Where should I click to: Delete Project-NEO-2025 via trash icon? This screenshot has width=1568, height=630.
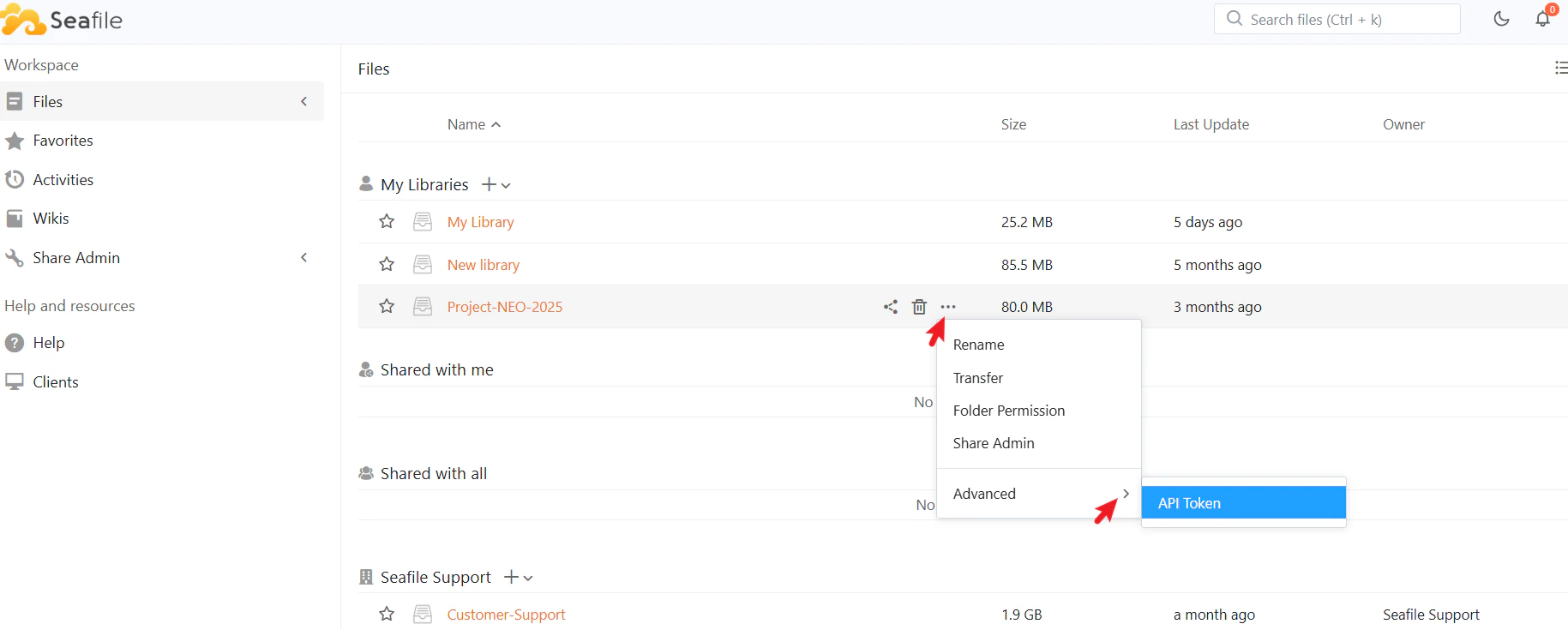point(919,307)
